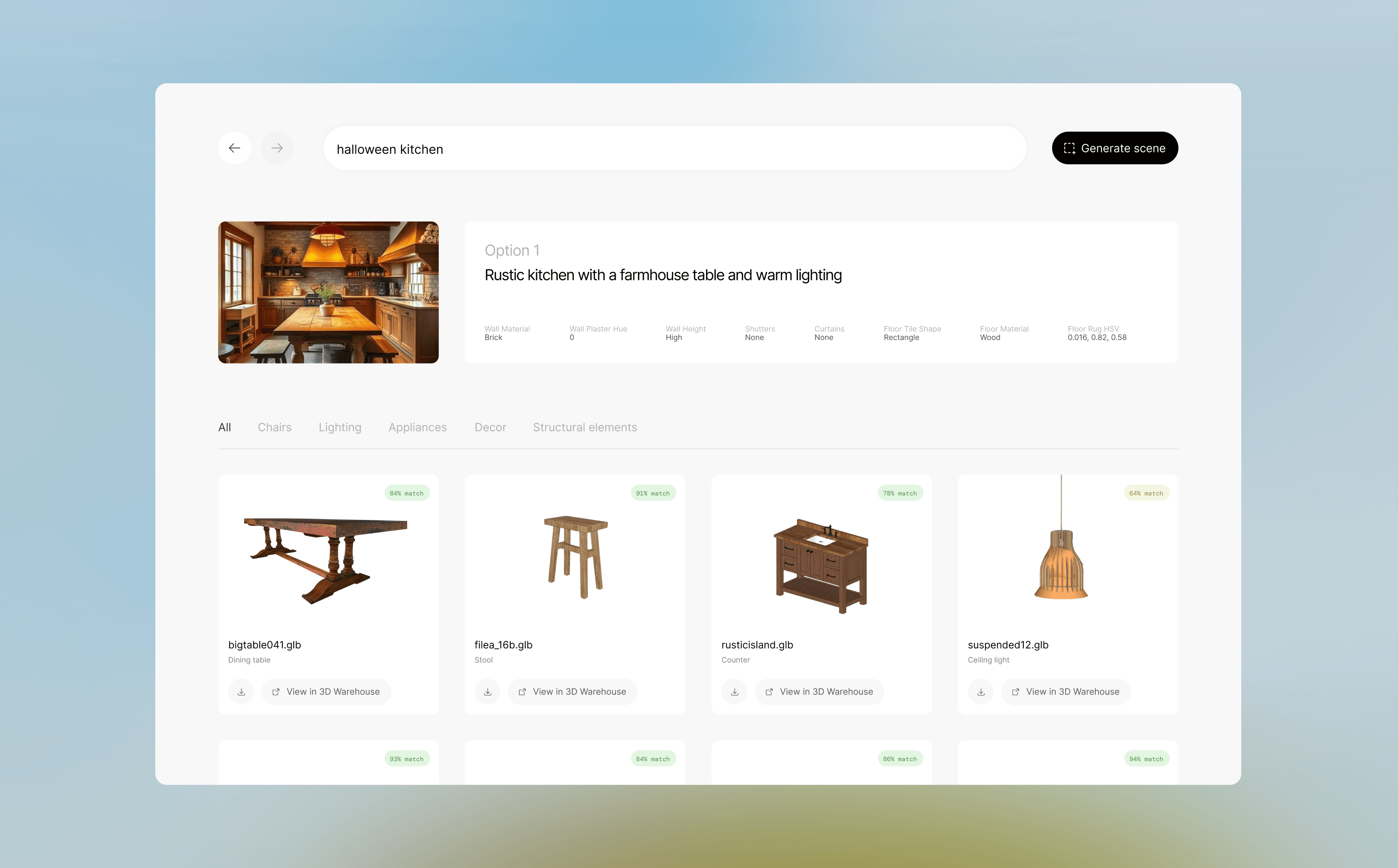Click download icon for suspended12.glb

click(981, 691)
